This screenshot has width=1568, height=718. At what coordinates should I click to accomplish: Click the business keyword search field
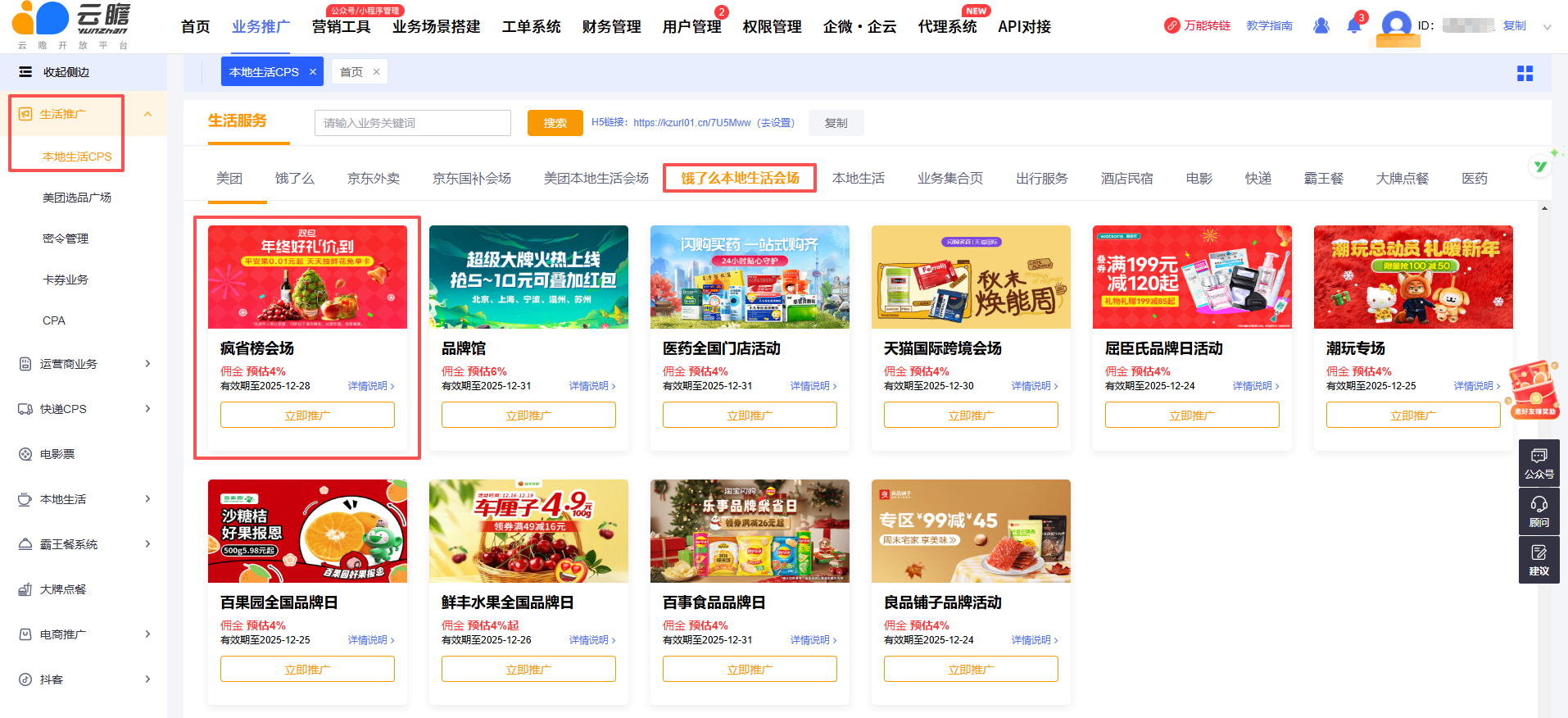click(x=412, y=123)
